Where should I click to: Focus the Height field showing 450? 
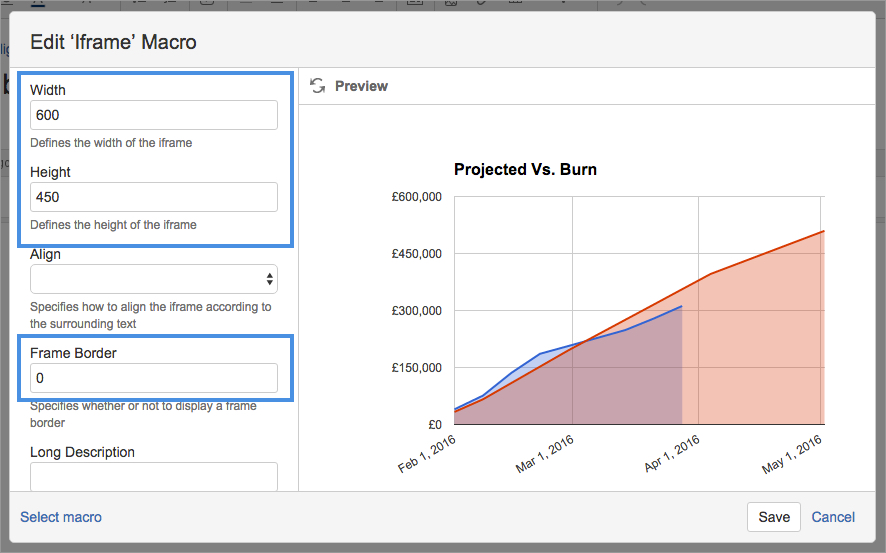click(x=154, y=197)
